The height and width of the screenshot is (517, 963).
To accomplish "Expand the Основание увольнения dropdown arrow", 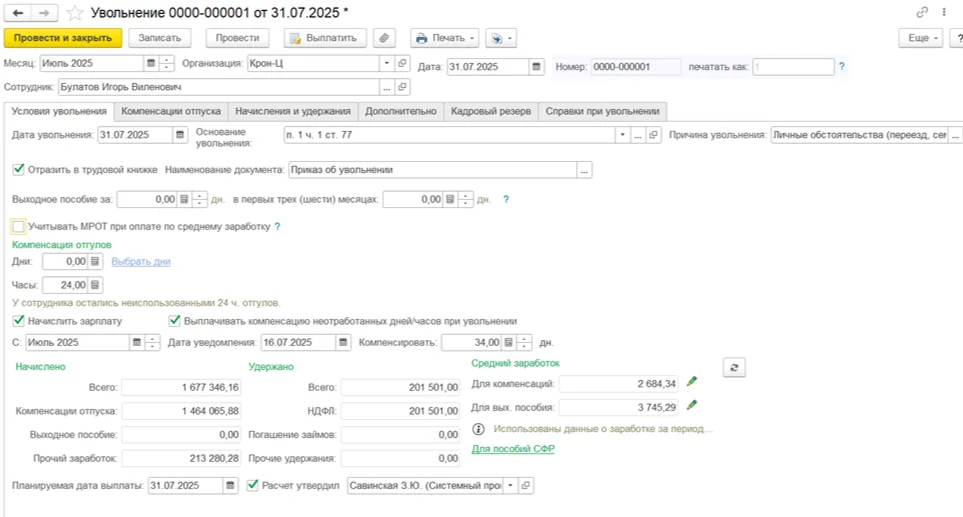I will (622, 135).
